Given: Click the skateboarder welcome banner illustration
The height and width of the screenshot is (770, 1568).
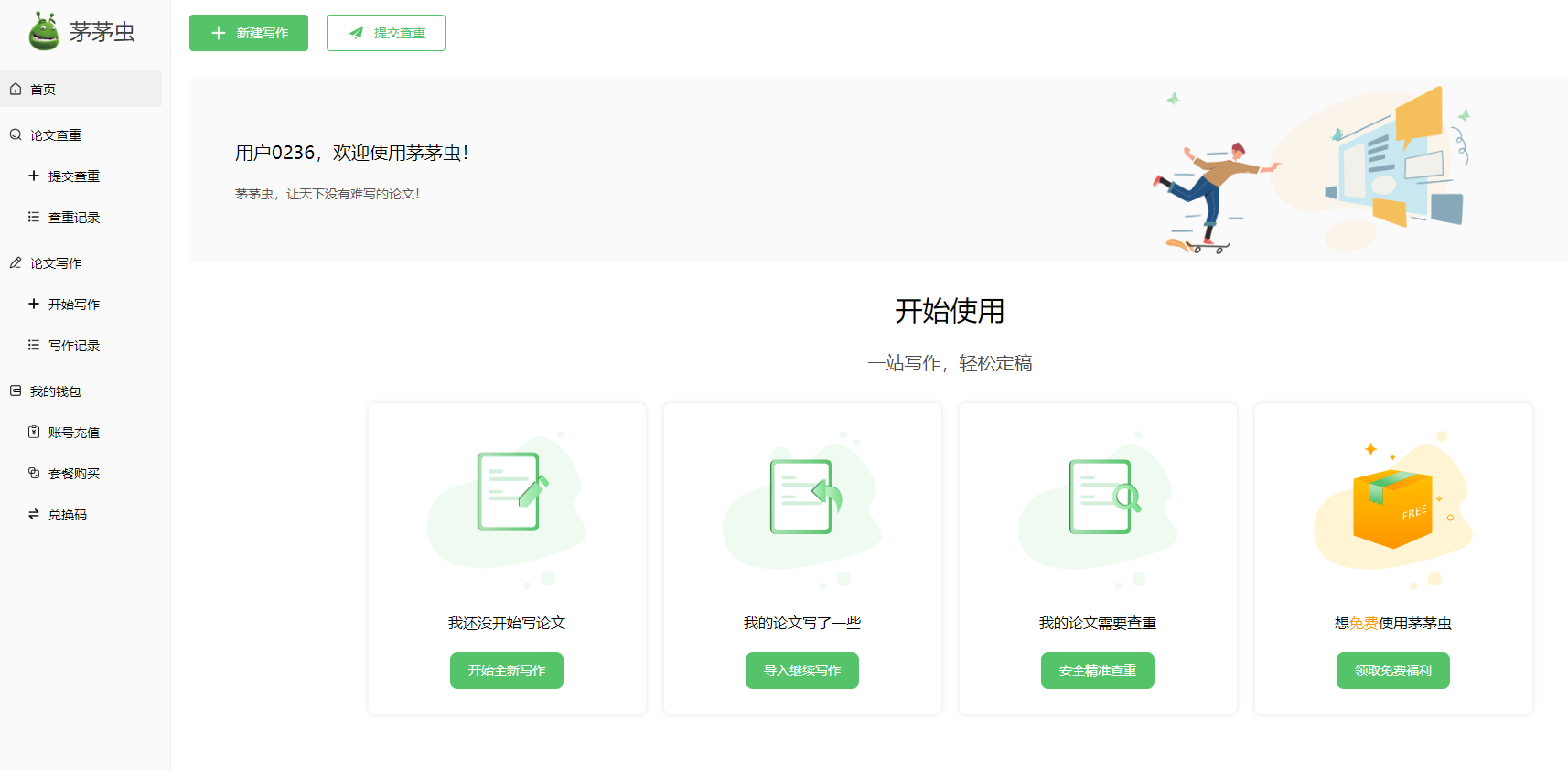Looking at the screenshot, I should [1310, 171].
